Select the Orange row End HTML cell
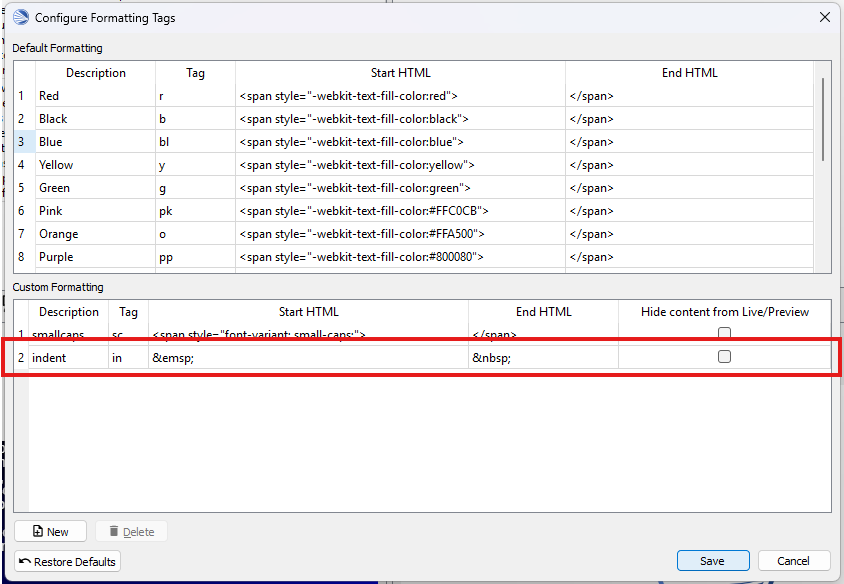The height and width of the screenshot is (584, 844). [x=689, y=234]
